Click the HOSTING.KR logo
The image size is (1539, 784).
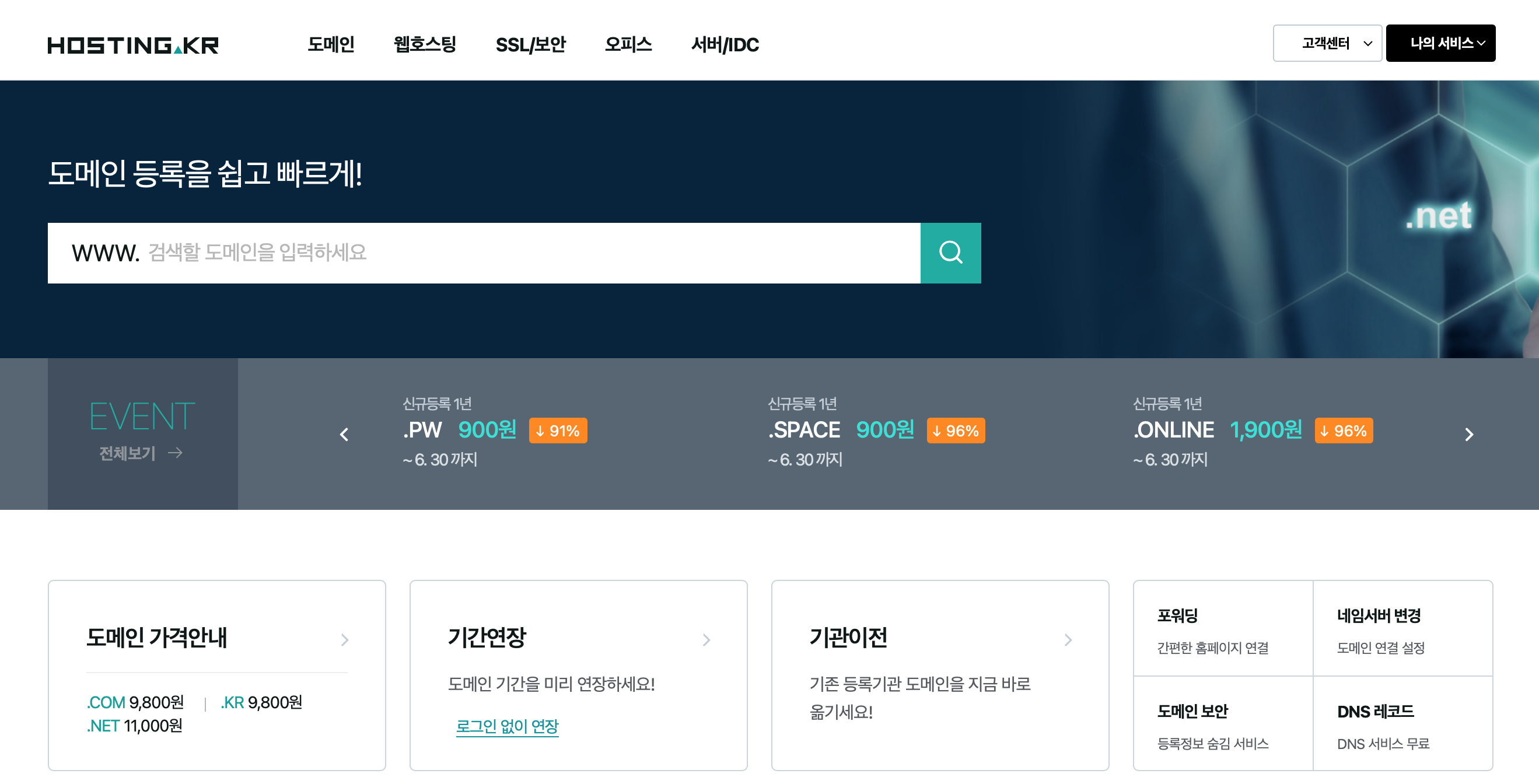pyautogui.click(x=132, y=45)
